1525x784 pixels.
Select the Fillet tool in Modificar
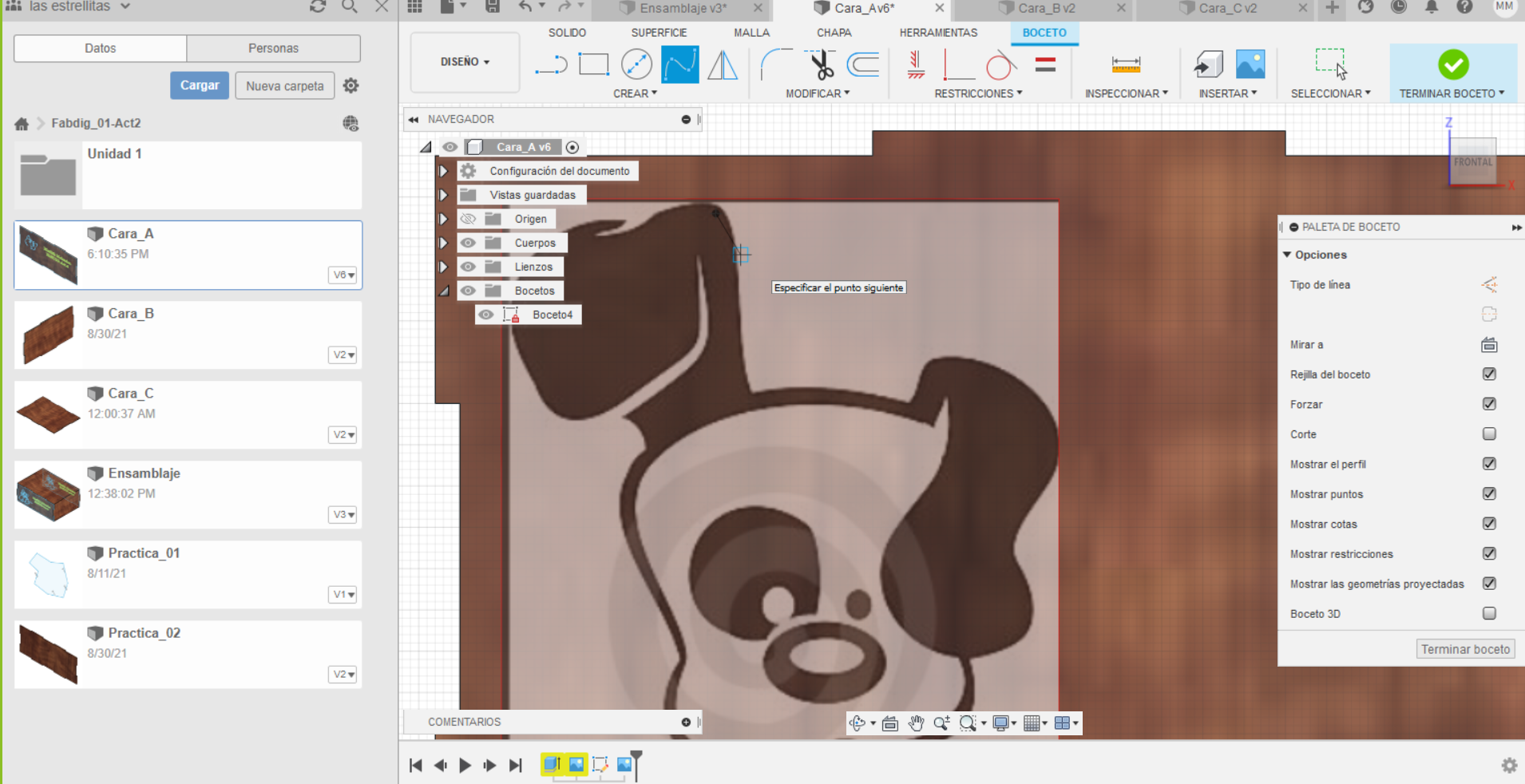tap(776, 64)
